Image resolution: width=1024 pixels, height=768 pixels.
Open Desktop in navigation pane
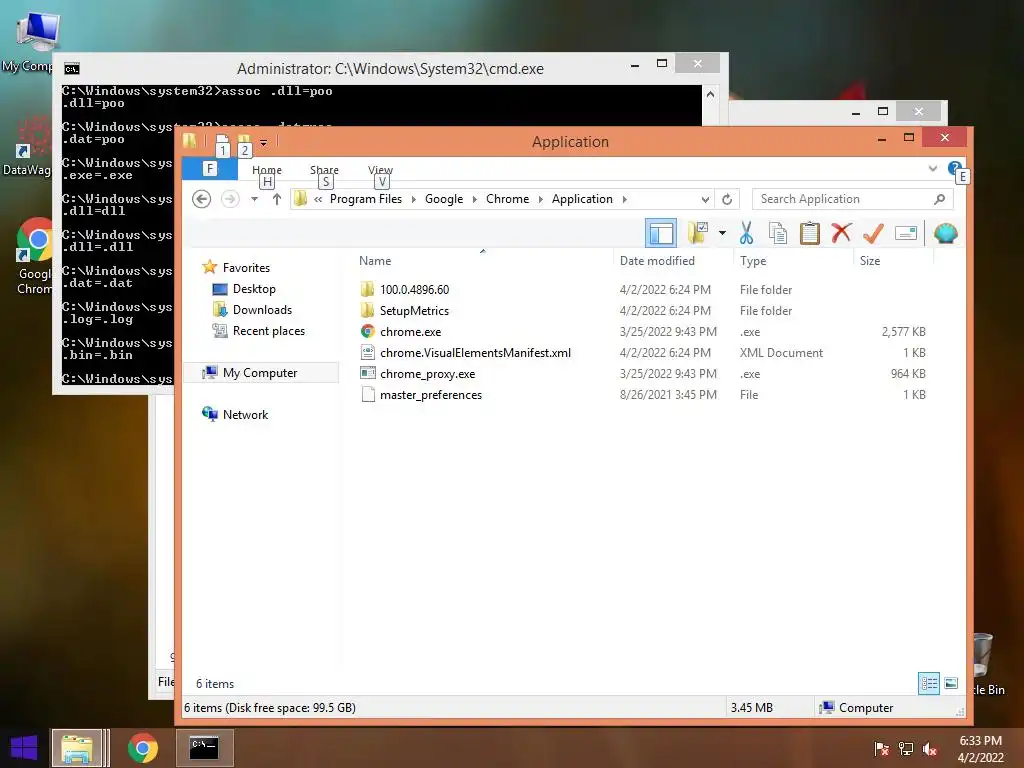pyautogui.click(x=254, y=289)
